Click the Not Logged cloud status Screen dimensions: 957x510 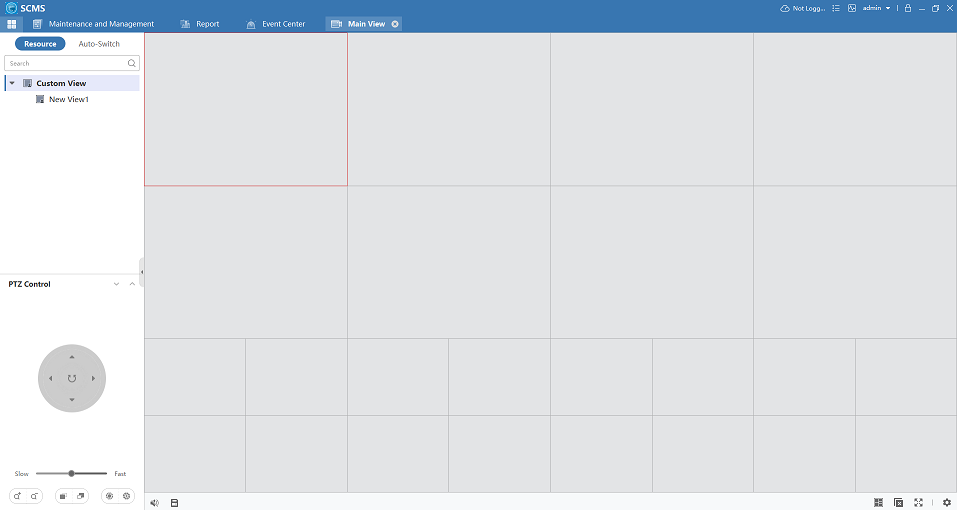[803, 8]
